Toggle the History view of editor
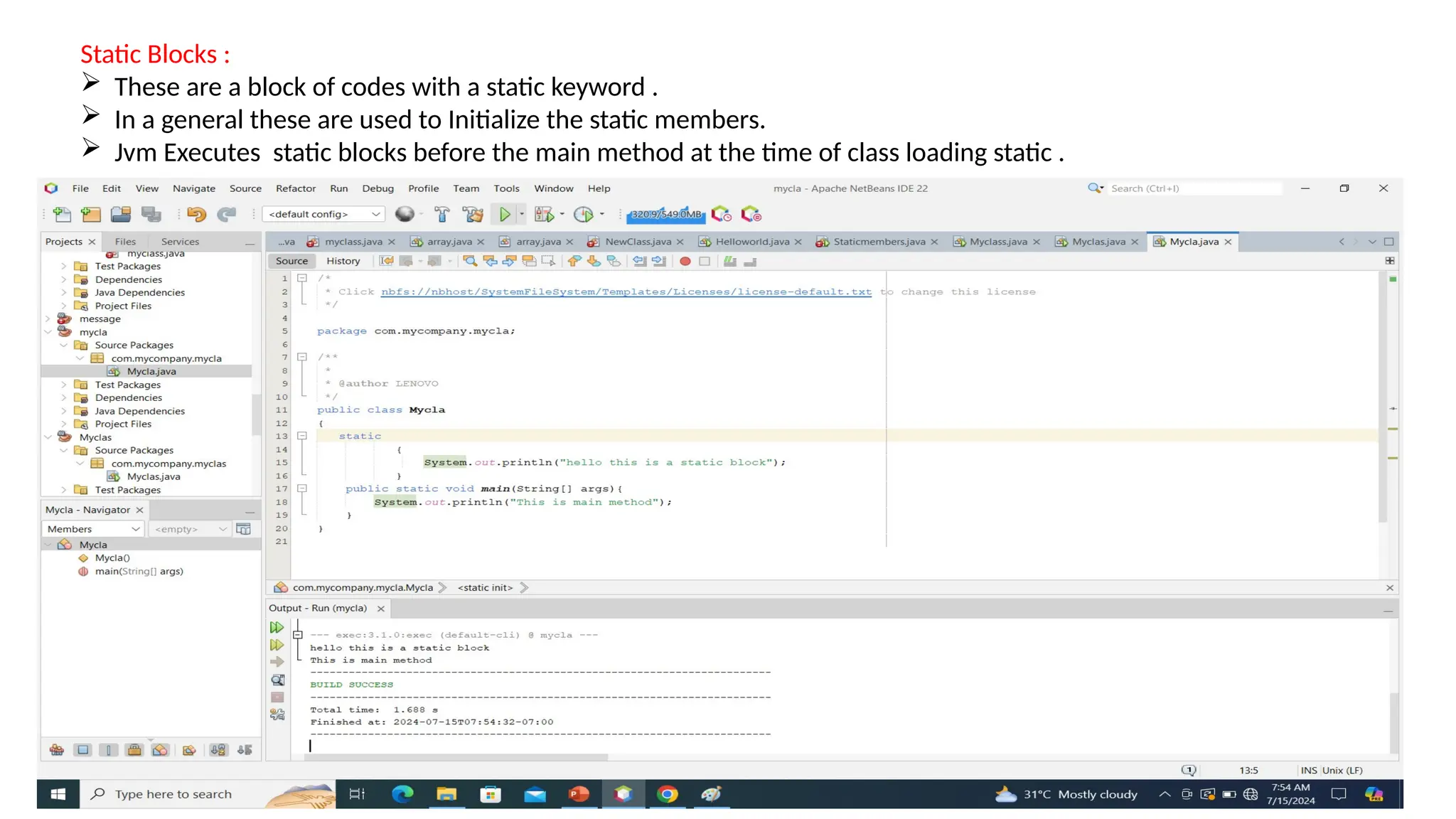 pos(343,261)
